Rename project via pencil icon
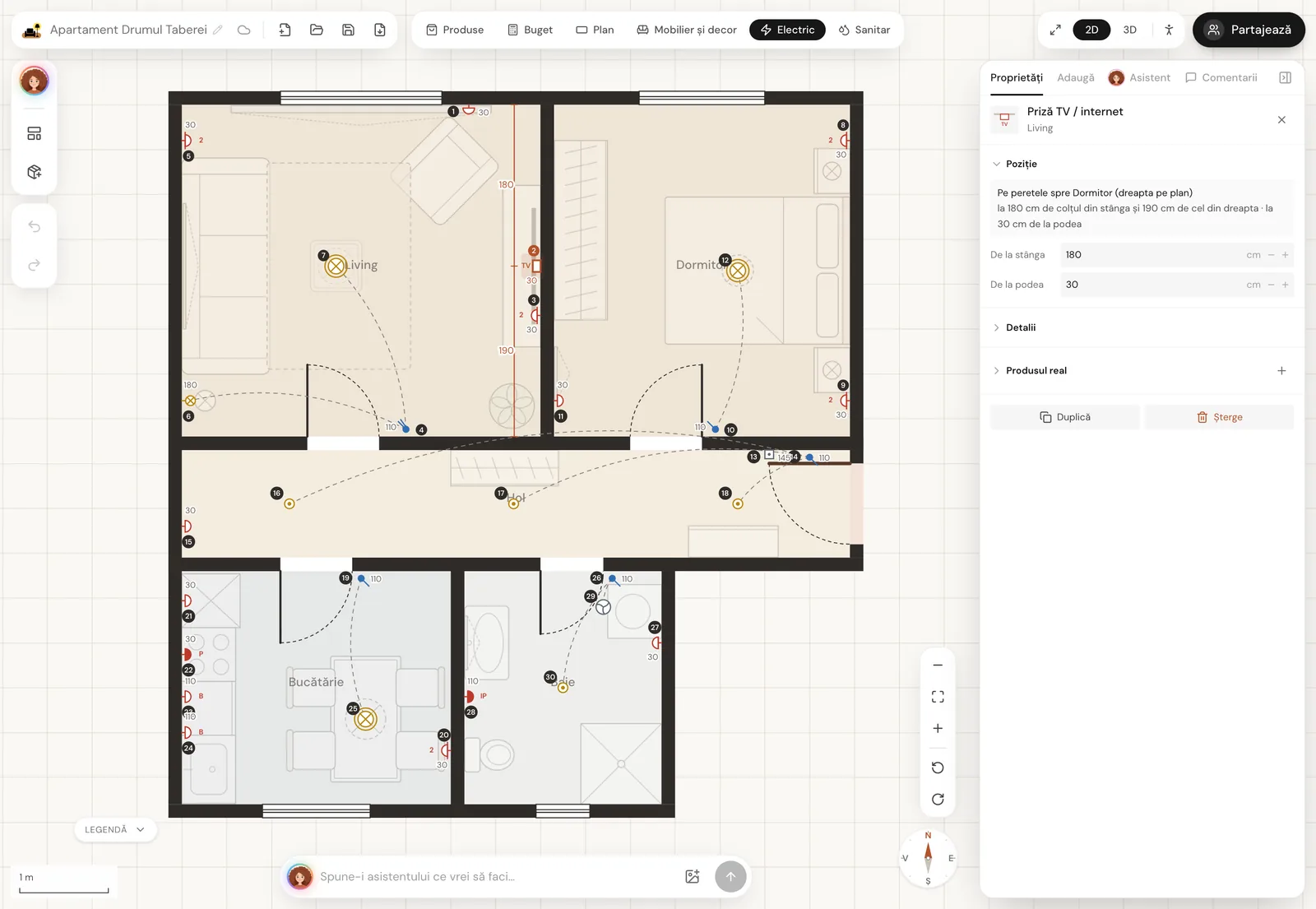 [x=218, y=30]
